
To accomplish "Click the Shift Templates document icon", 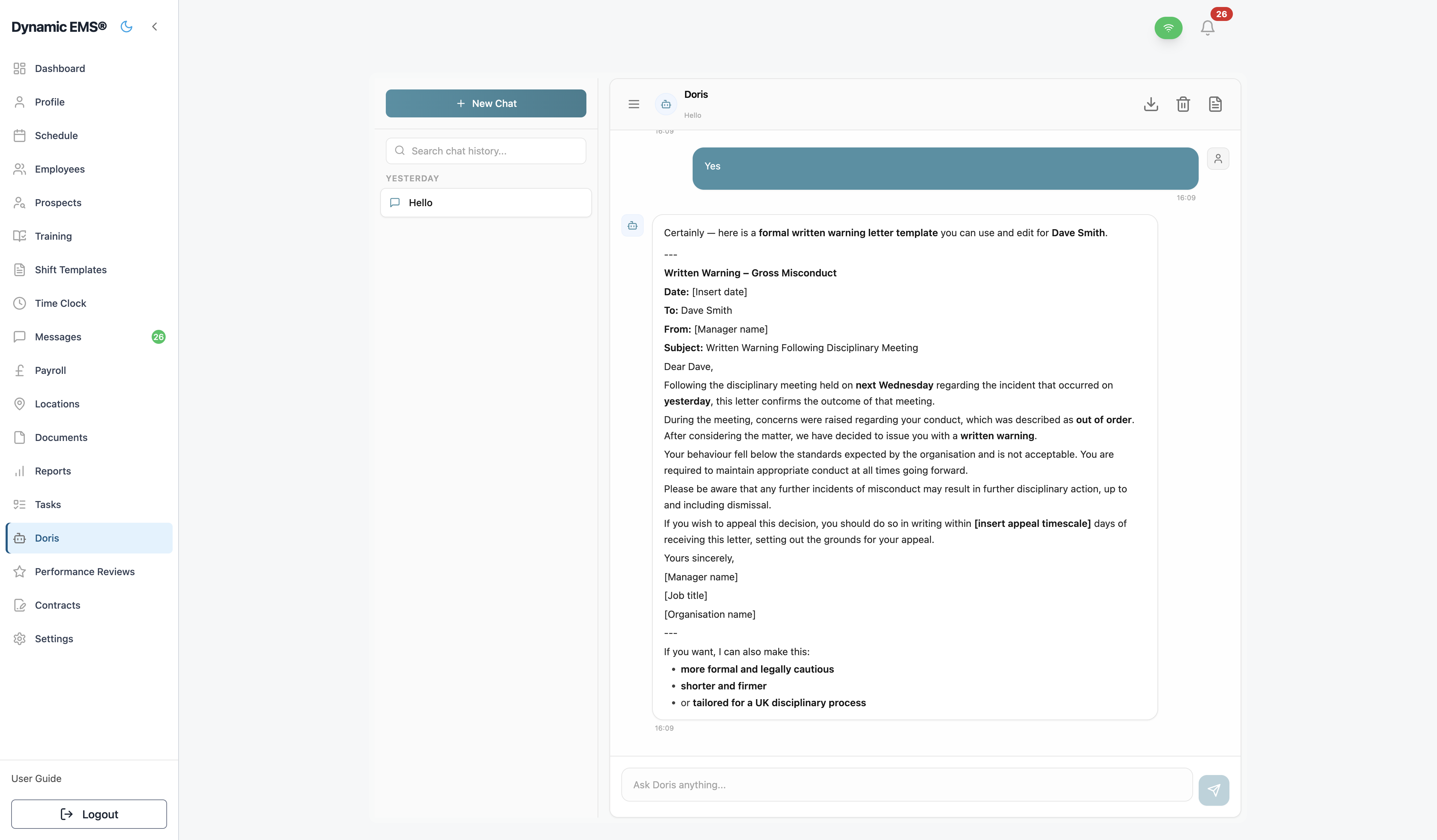I will 19,270.
